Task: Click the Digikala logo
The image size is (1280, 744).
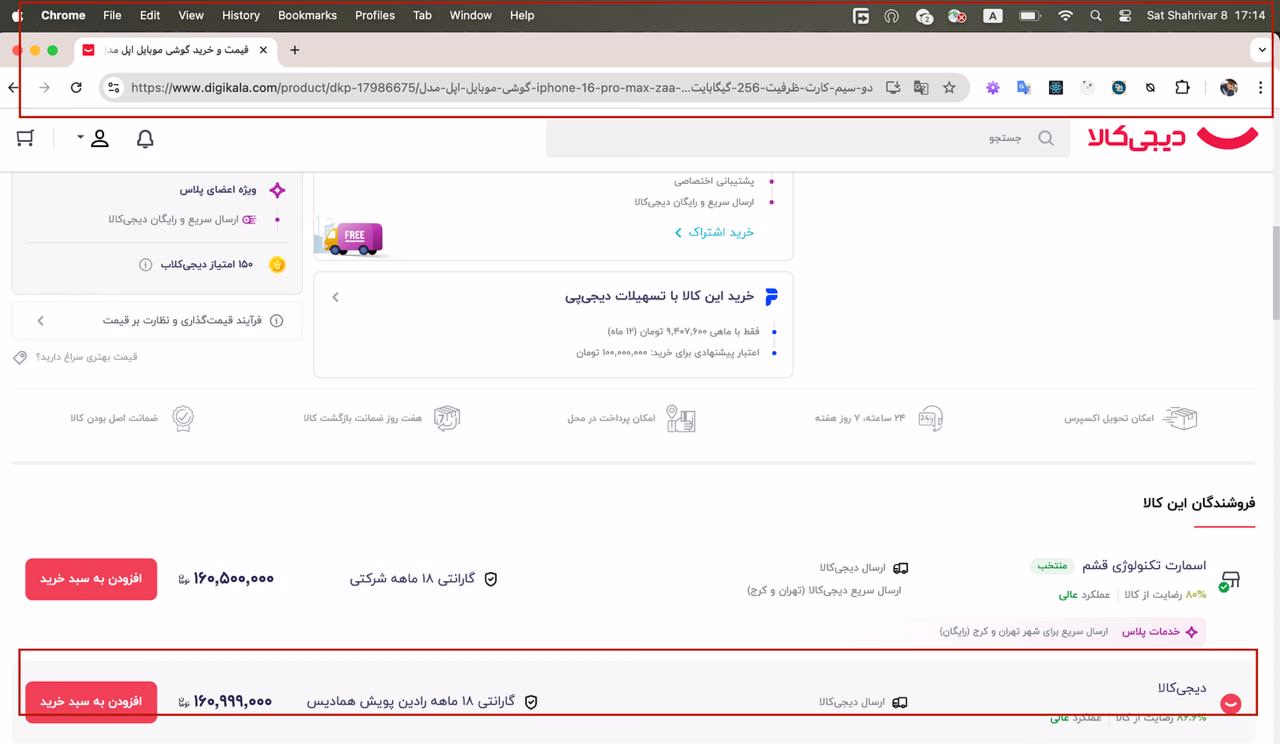Action: click(1176, 139)
